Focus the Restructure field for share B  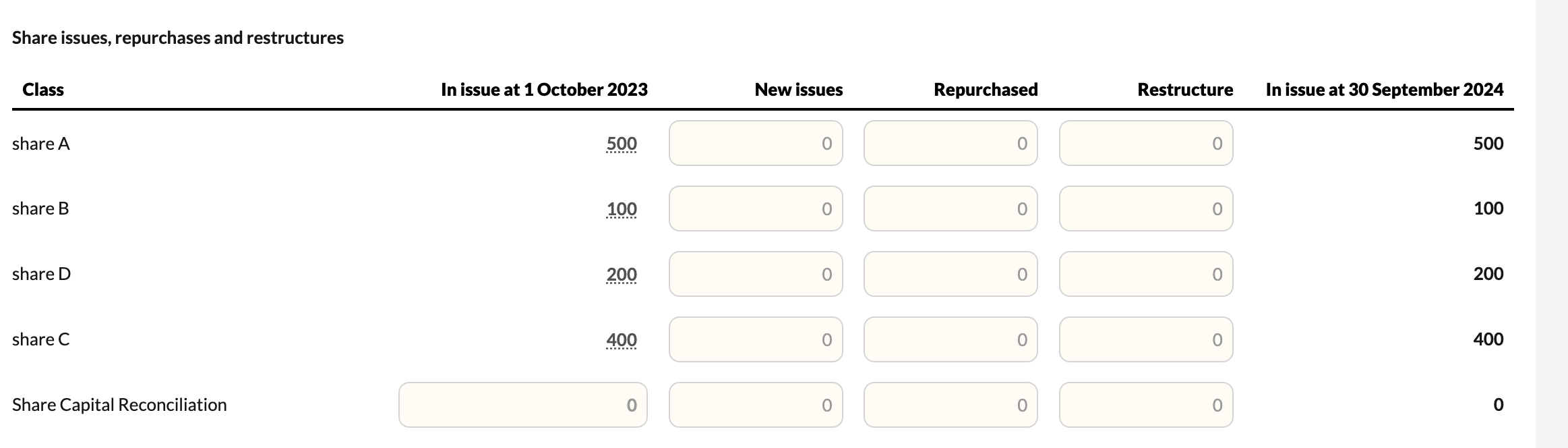click(1146, 208)
